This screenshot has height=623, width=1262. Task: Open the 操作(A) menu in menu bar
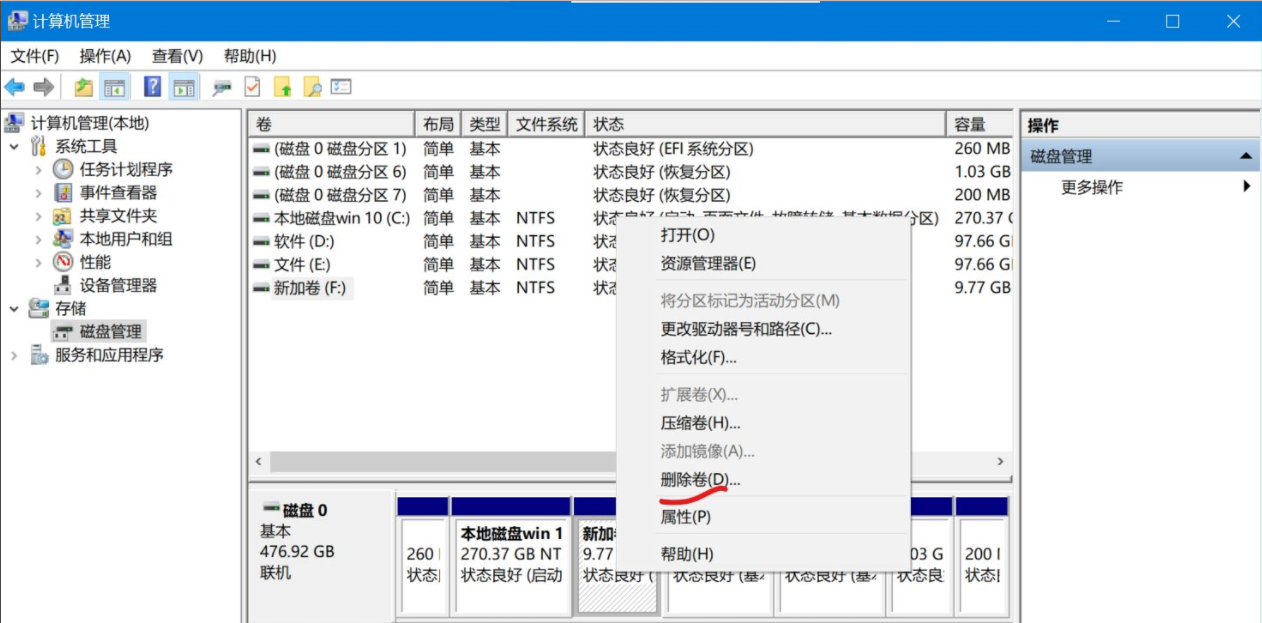click(105, 56)
